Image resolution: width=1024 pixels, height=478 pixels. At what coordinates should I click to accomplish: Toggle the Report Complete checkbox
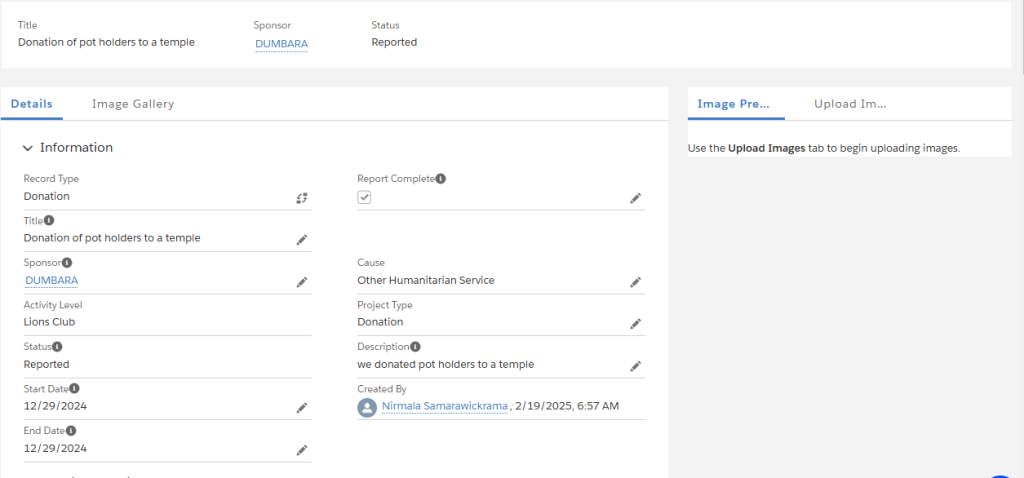pos(364,197)
